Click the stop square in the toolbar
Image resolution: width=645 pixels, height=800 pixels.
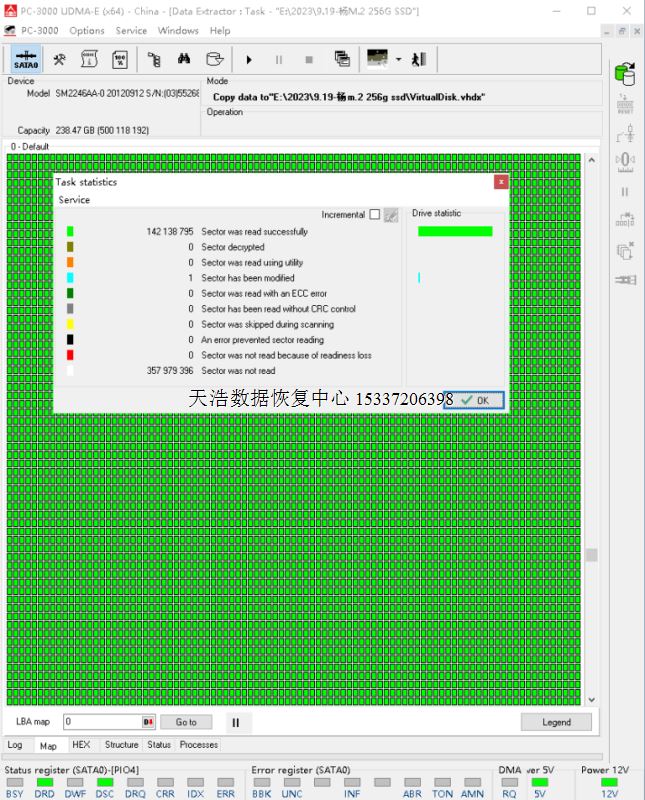click(309, 59)
